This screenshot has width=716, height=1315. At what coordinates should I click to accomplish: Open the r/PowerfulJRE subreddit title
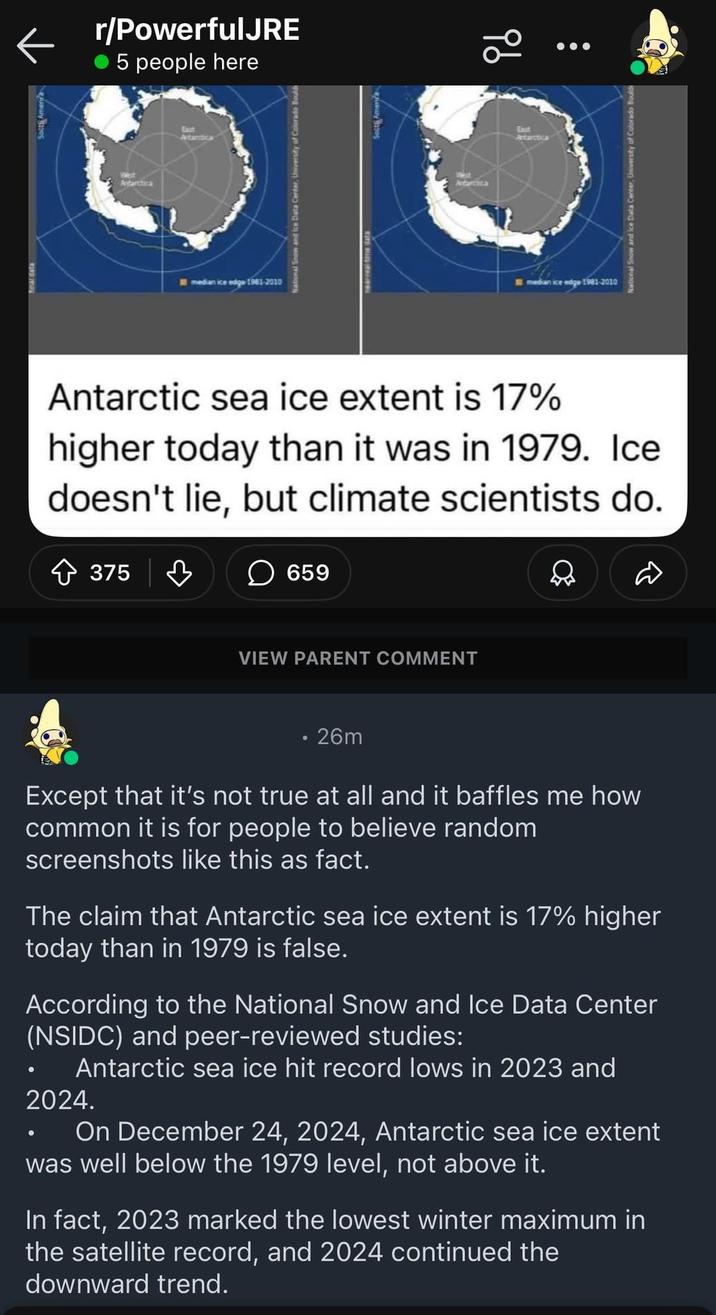(x=197, y=29)
